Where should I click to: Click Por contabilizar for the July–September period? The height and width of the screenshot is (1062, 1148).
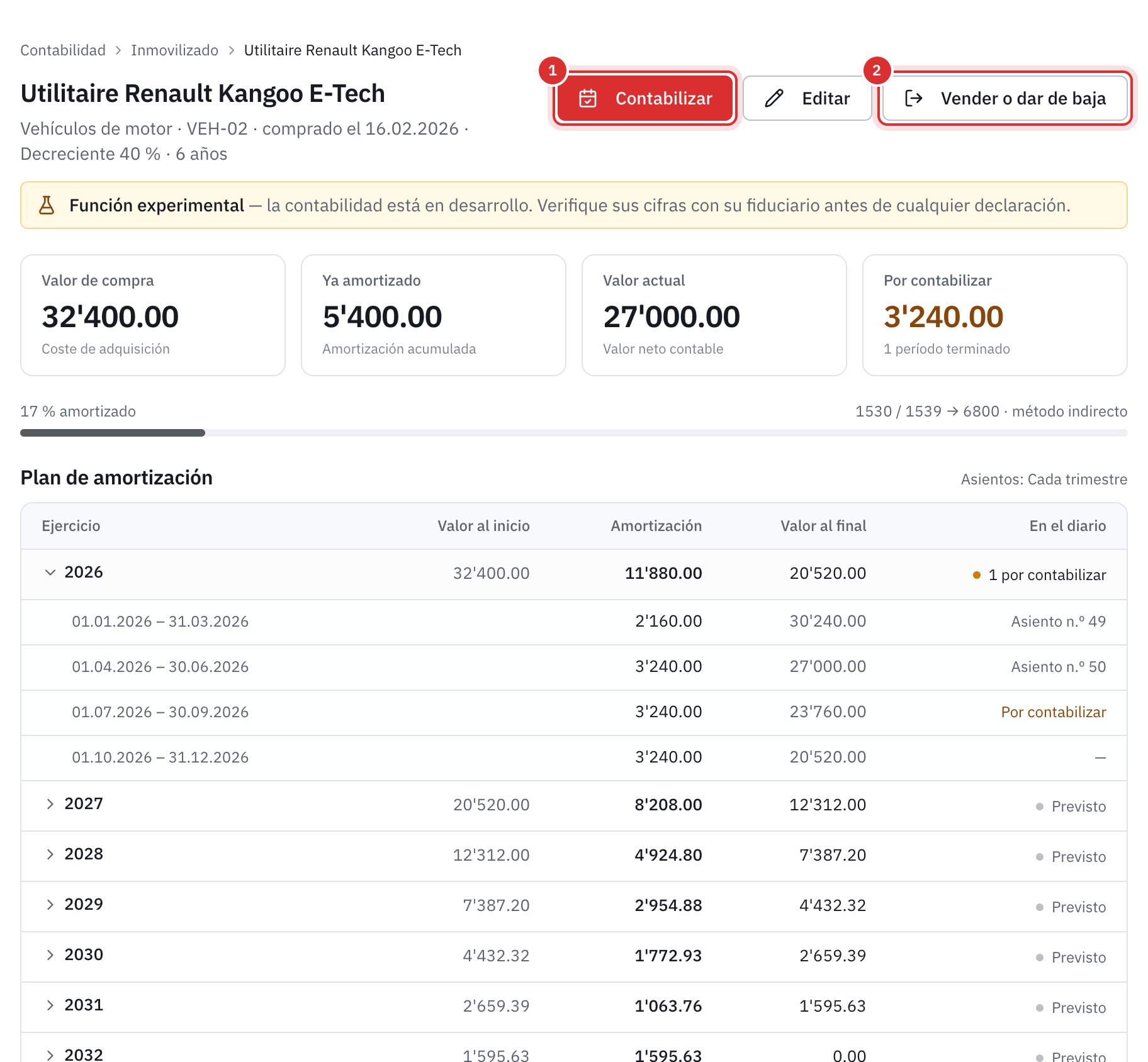click(1054, 712)
